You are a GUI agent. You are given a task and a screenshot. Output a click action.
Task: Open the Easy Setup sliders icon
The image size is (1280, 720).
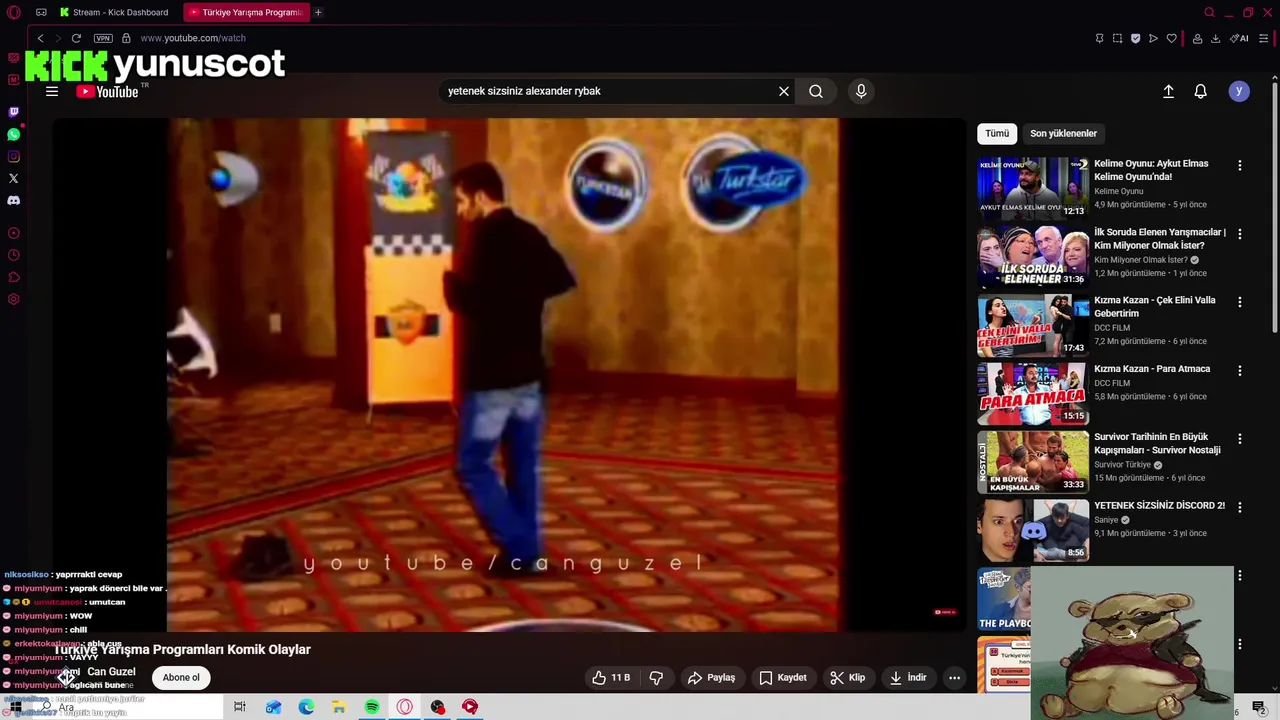pos(1264,38)
